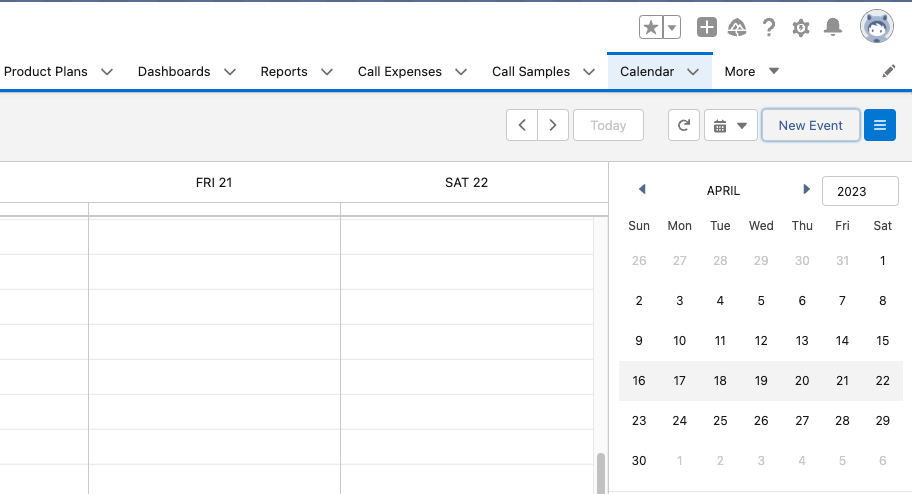This screenshot has width=912, height=494.
Task: Open the Notifications bell
Action: (832, 28)
